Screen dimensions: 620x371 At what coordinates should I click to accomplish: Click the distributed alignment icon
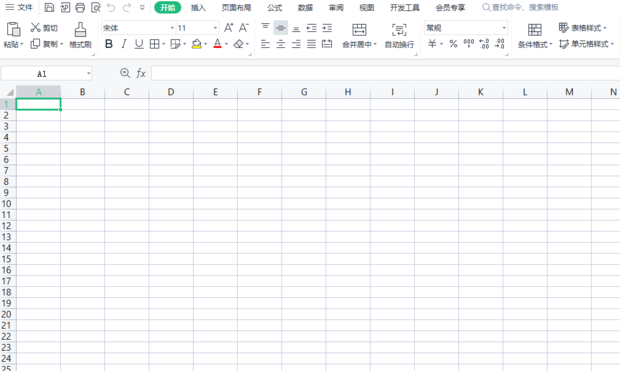click(327, 44)
